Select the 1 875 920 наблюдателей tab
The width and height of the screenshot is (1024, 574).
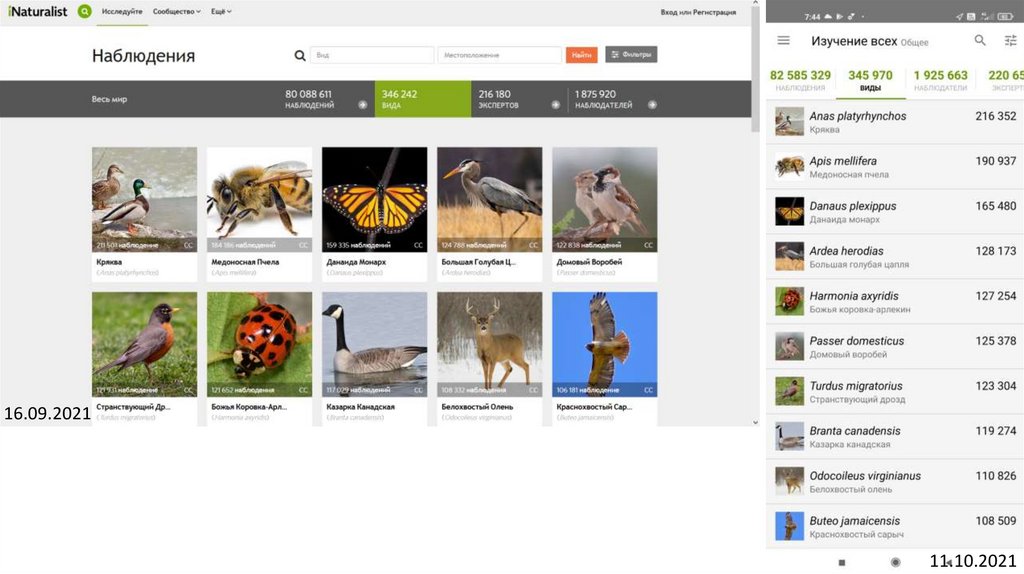tap(615, 99)
